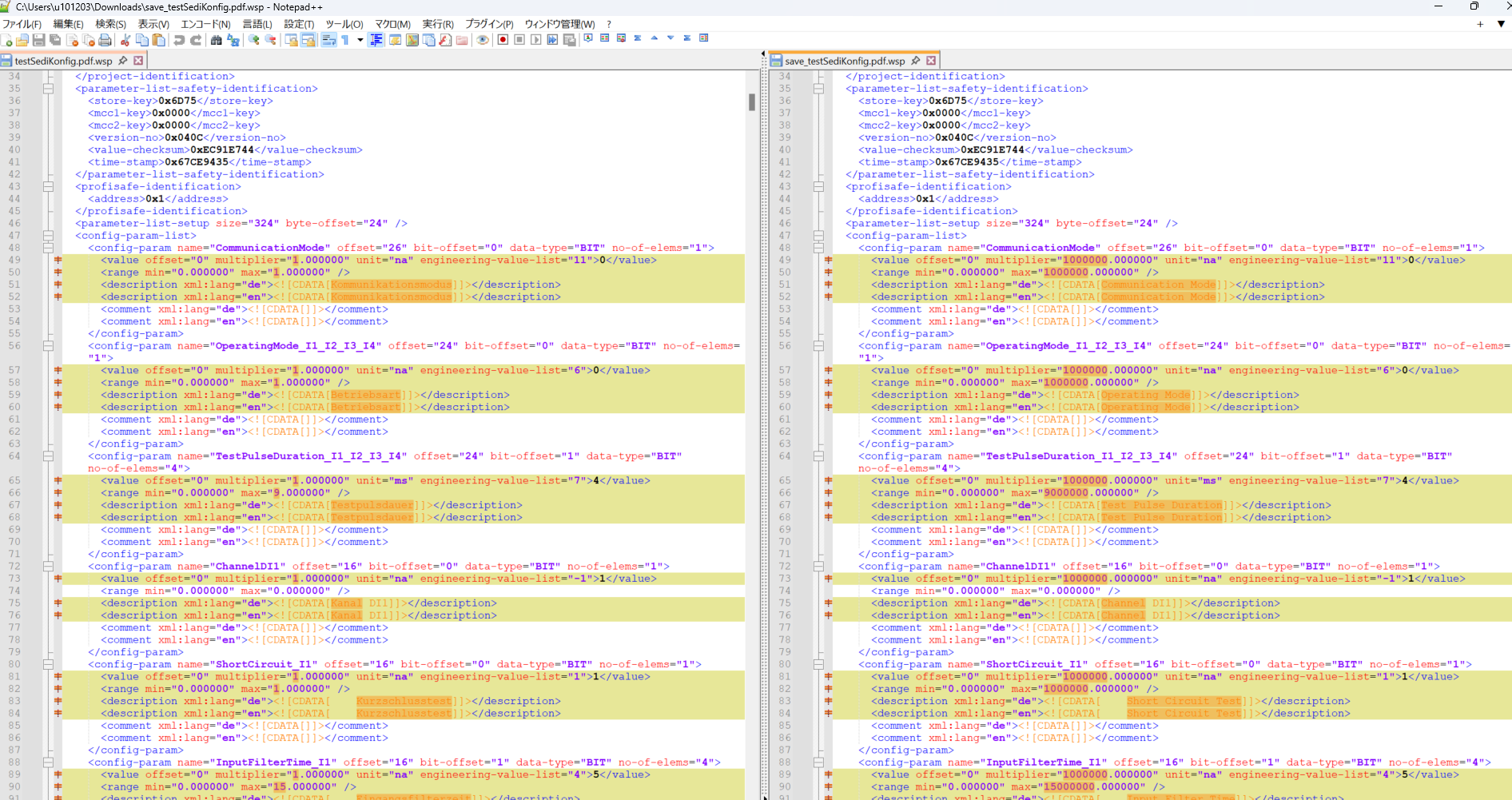This screenshot has height=800, width=1512.
Task: Open the tab list dropdown arrow at top right
Action: (x=1500, y=24)
